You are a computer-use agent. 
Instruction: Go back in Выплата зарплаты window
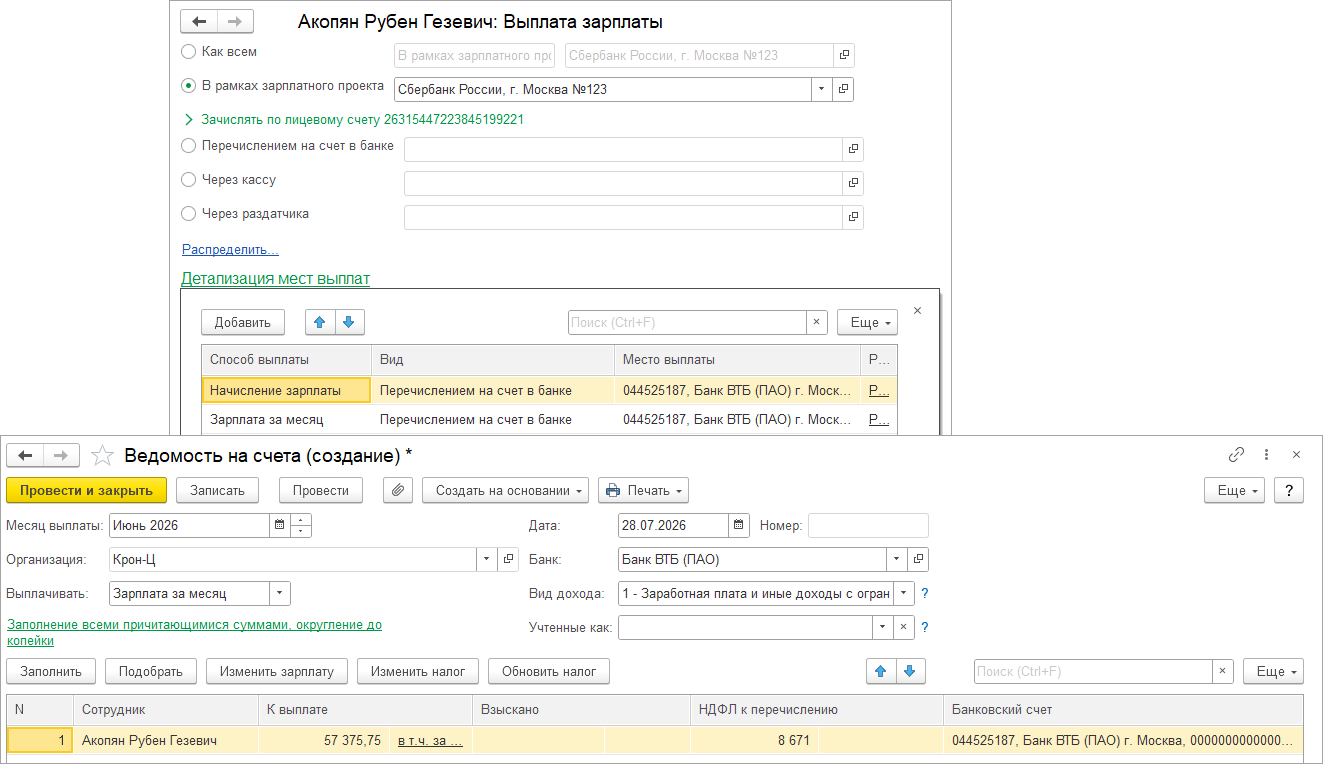click(x=199, y=22)
